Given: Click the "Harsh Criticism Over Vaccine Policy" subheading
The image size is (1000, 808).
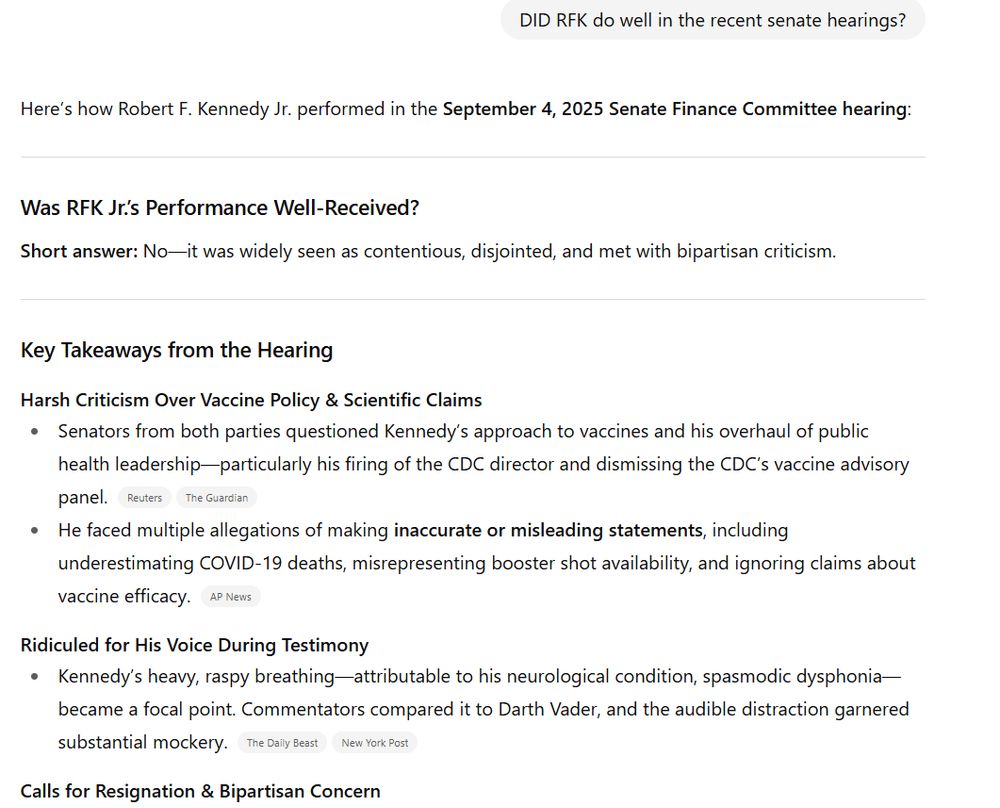Looking at the screenshot, I should click(251, 400).
